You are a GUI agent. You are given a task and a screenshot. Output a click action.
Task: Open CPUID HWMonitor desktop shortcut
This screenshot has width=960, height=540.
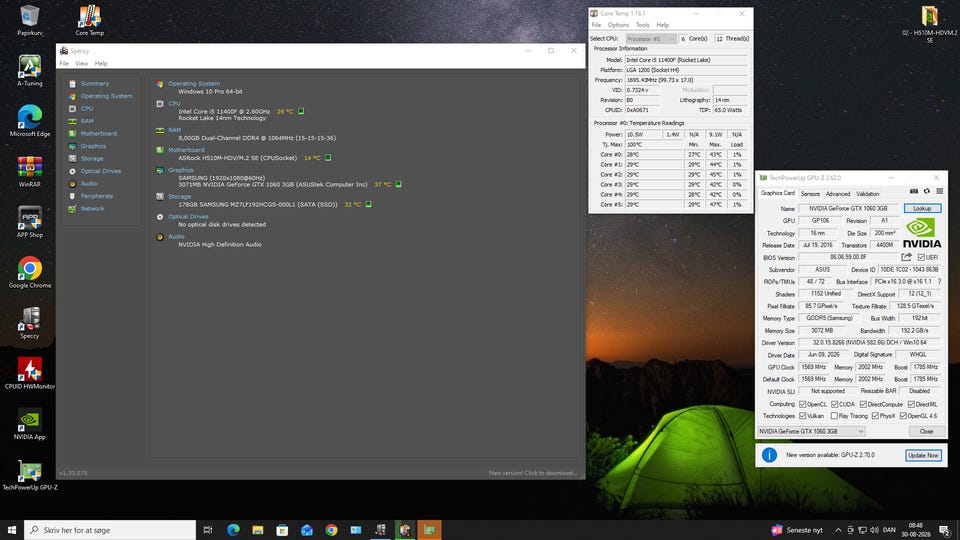point(29,373)
